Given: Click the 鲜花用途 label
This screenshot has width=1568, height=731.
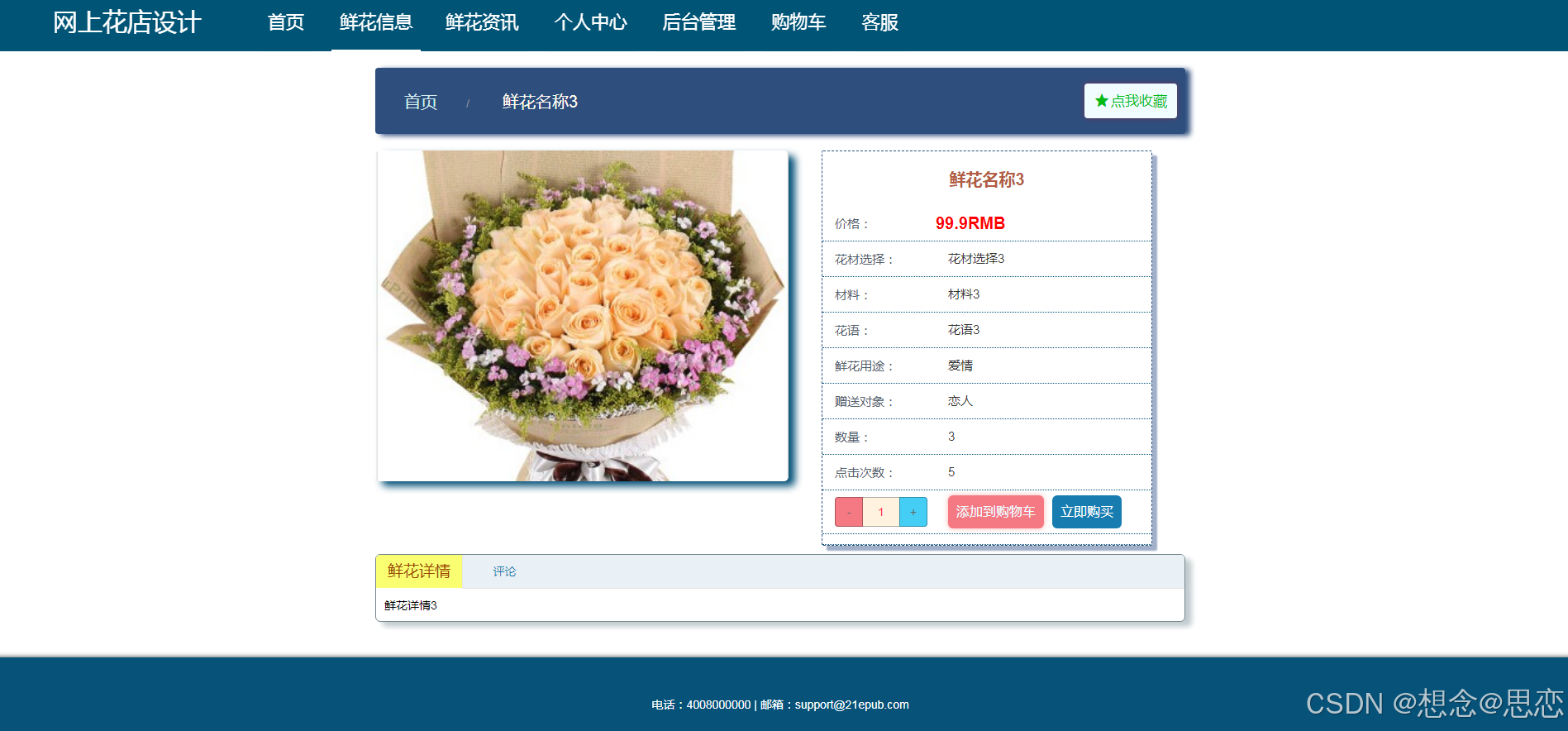Looking at the screenshot, I should pos(864,366).
